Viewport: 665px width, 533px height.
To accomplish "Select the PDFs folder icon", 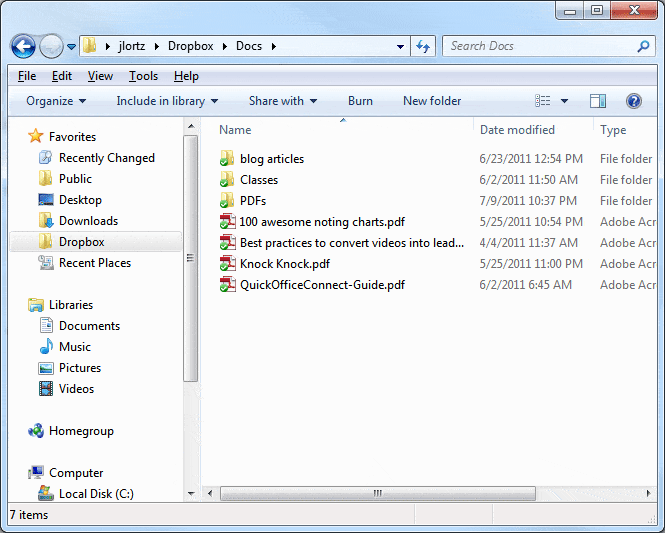I will point(227,200).
